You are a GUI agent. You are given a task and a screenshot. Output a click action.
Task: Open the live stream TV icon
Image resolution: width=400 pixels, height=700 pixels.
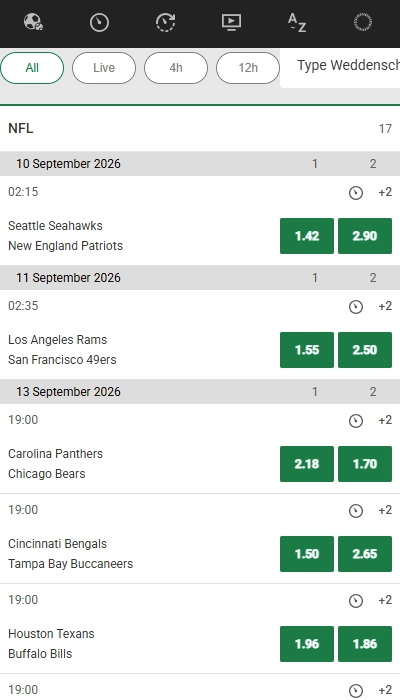coord(231,22)
